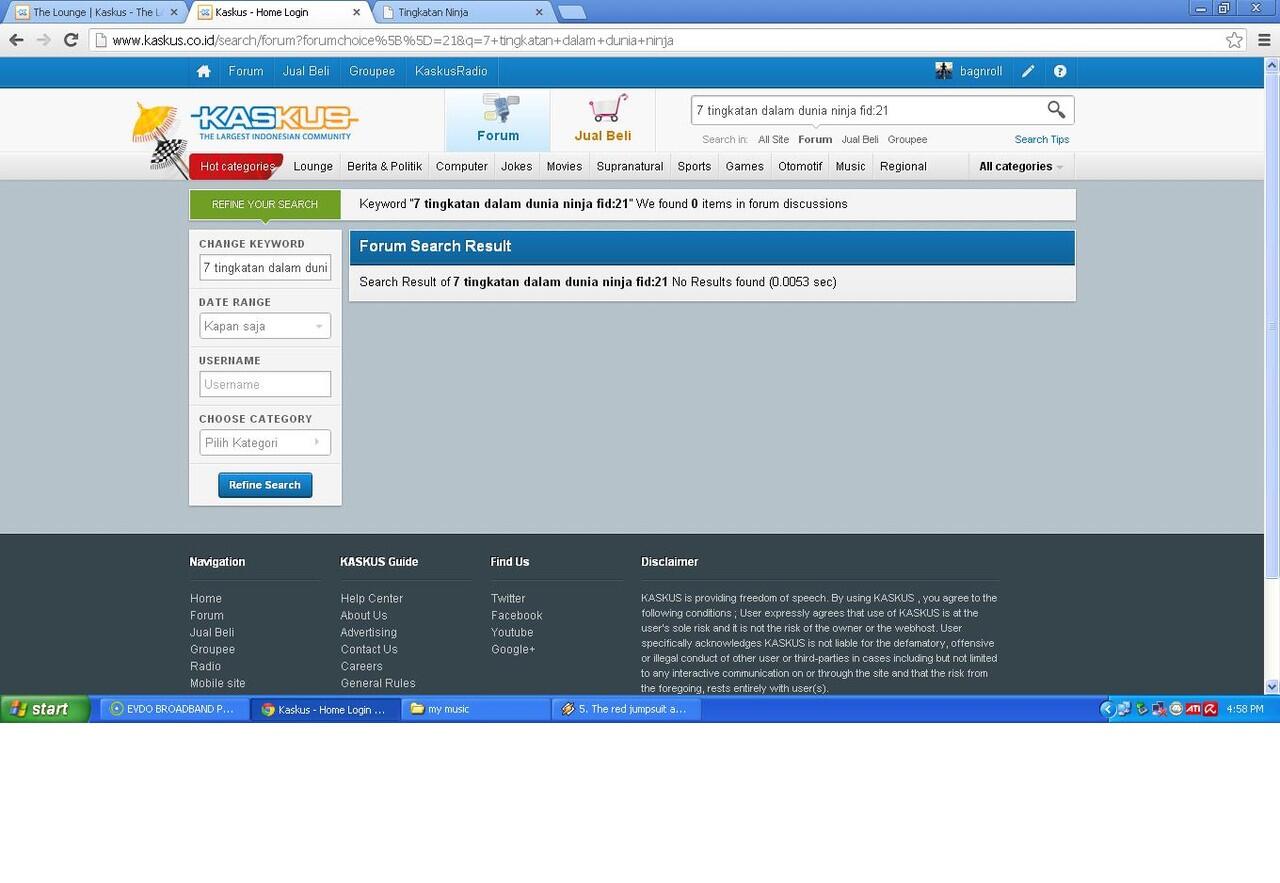Select Kaskus - Home Login tab
The width and height of the screenshot is (1280, 883).
point(277,13)
